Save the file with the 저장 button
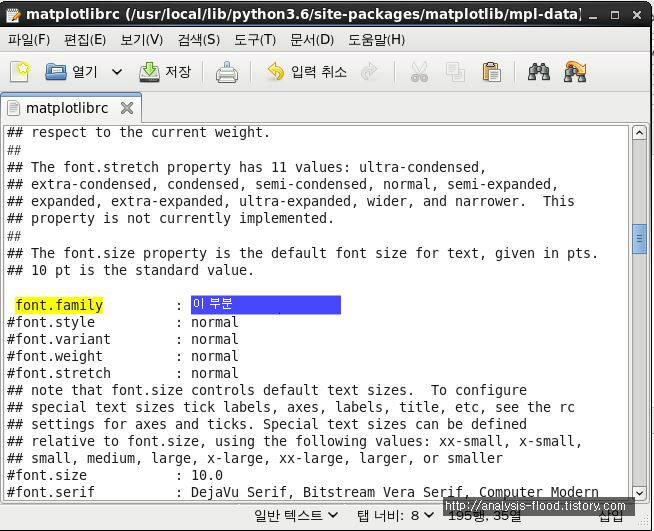The width and height of the screenshot is (654, 531). pos(165,72)
